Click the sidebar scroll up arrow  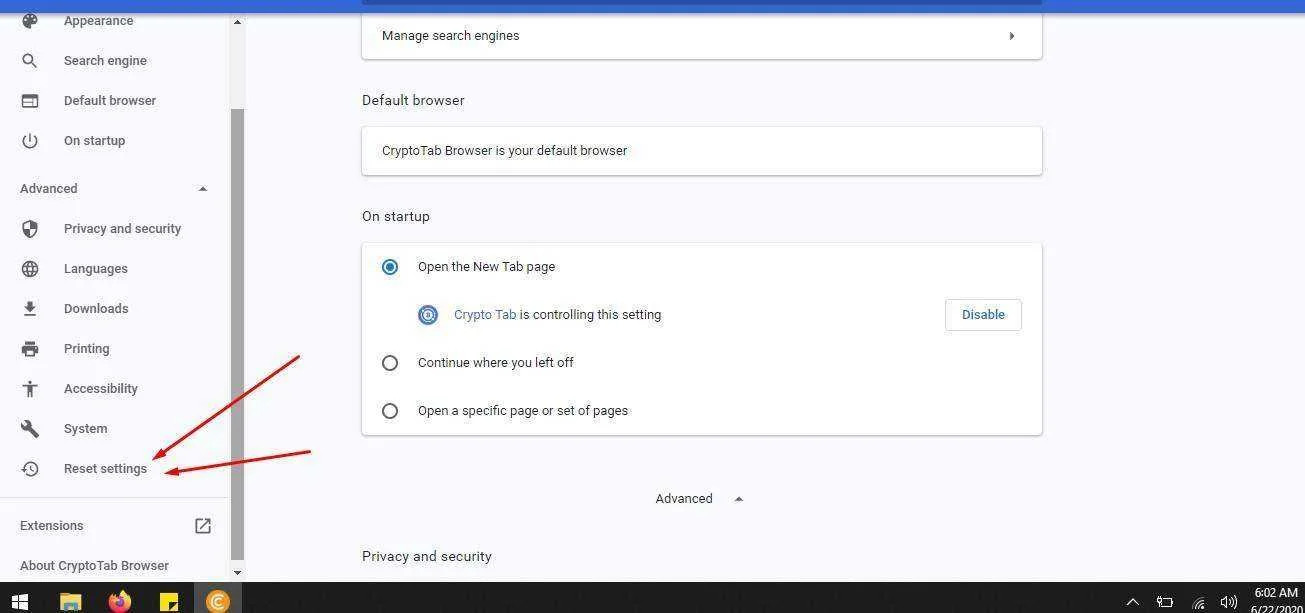[237, 21]
